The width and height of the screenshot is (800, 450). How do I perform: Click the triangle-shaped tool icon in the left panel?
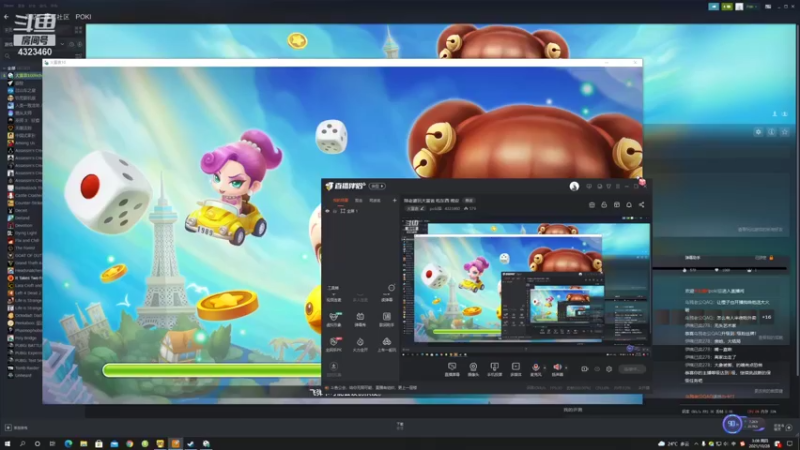pos(387,341)
